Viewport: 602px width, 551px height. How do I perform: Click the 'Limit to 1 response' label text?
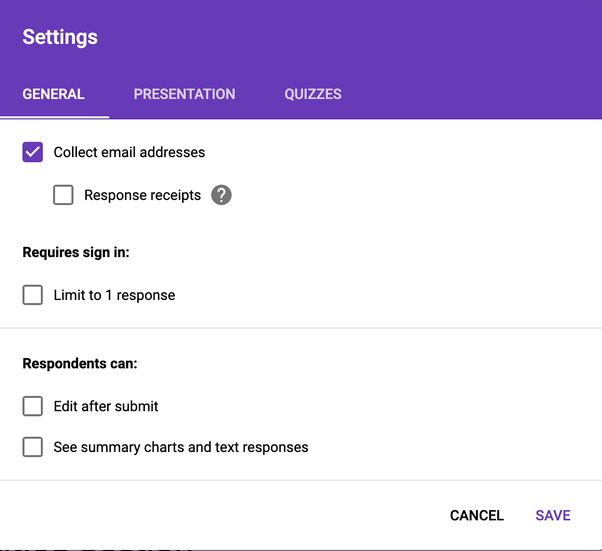[114, 295]
